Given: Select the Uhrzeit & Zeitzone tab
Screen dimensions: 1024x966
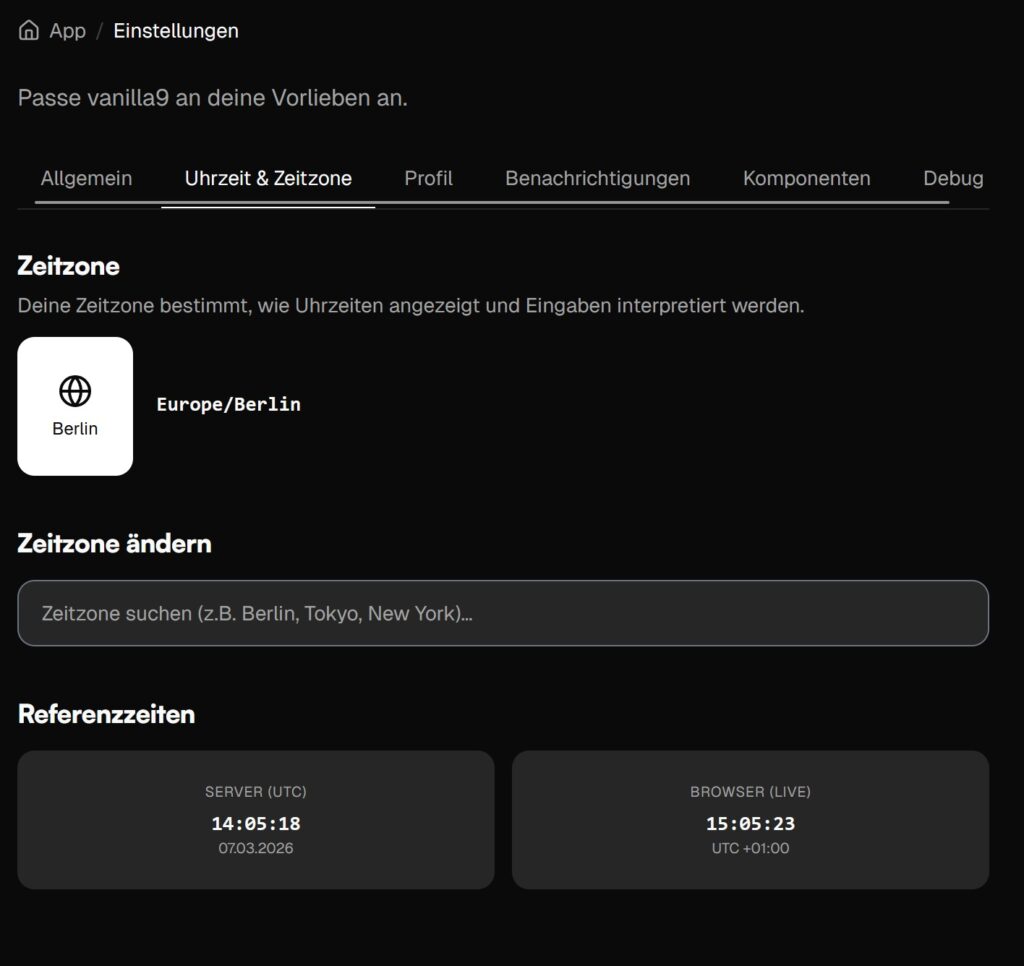Looking at the screenshot, I should click(268, 178).
